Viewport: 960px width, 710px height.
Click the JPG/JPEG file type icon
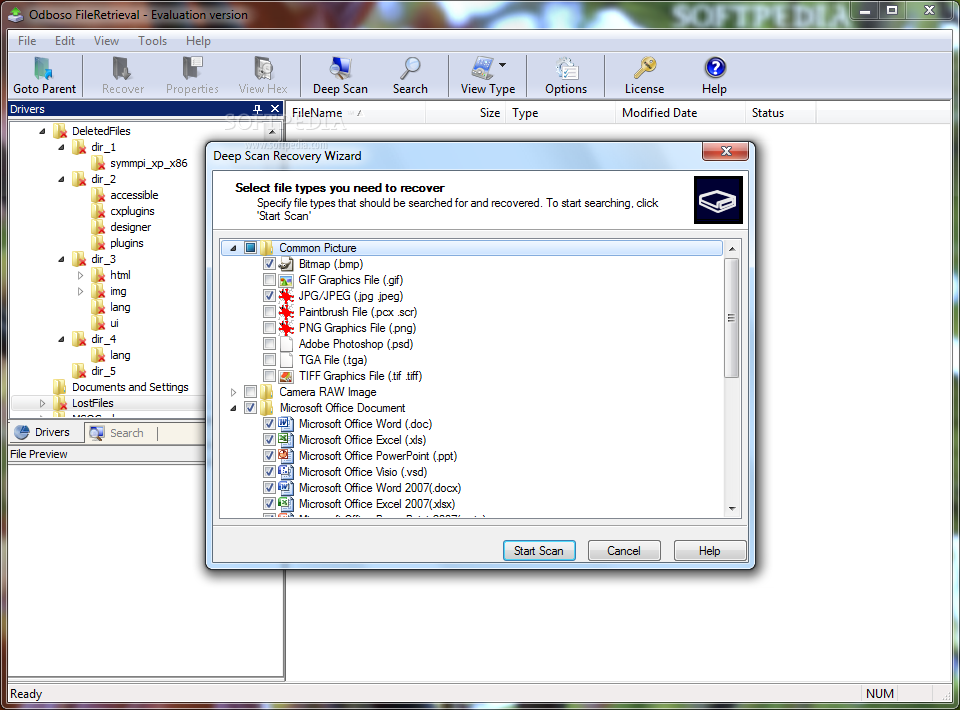286,296
